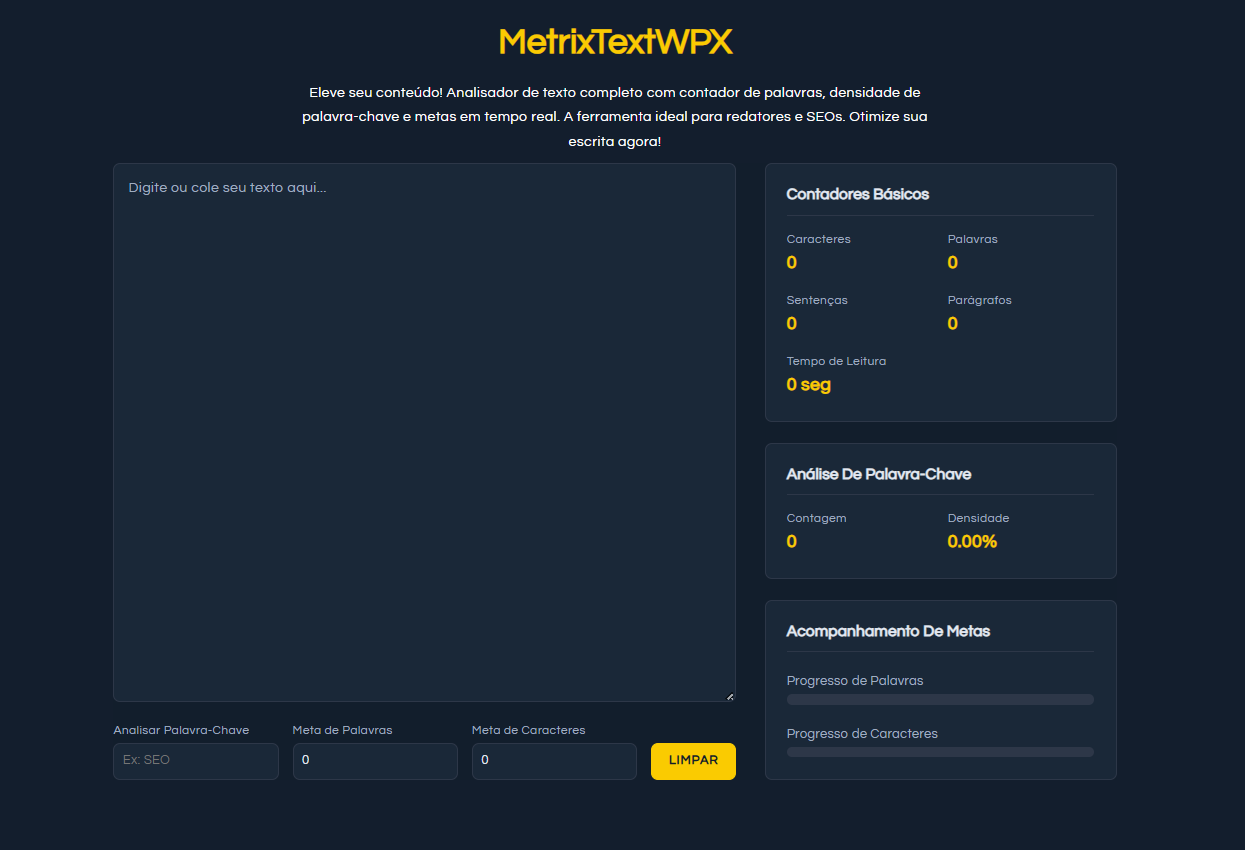Click the Palavras counter value
Screen dimensions: 1245x850
(x=952, y=262)
